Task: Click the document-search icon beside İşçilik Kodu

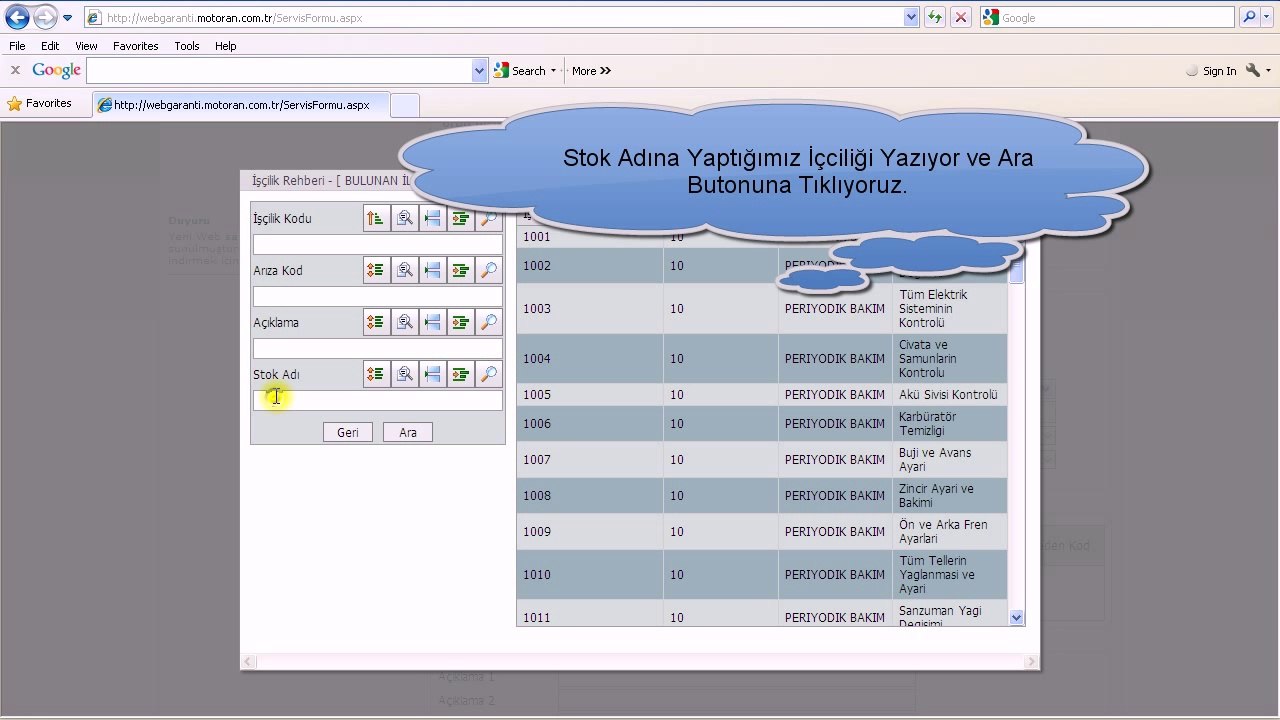Action: 404,218
